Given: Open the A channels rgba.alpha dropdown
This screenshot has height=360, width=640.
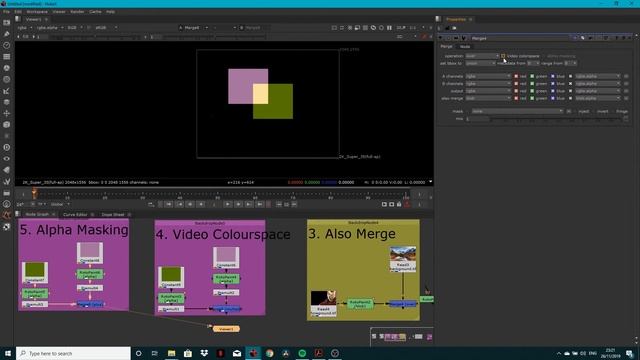Looking at the screenshot, I should pyautogui.click(x=598, y=76).
